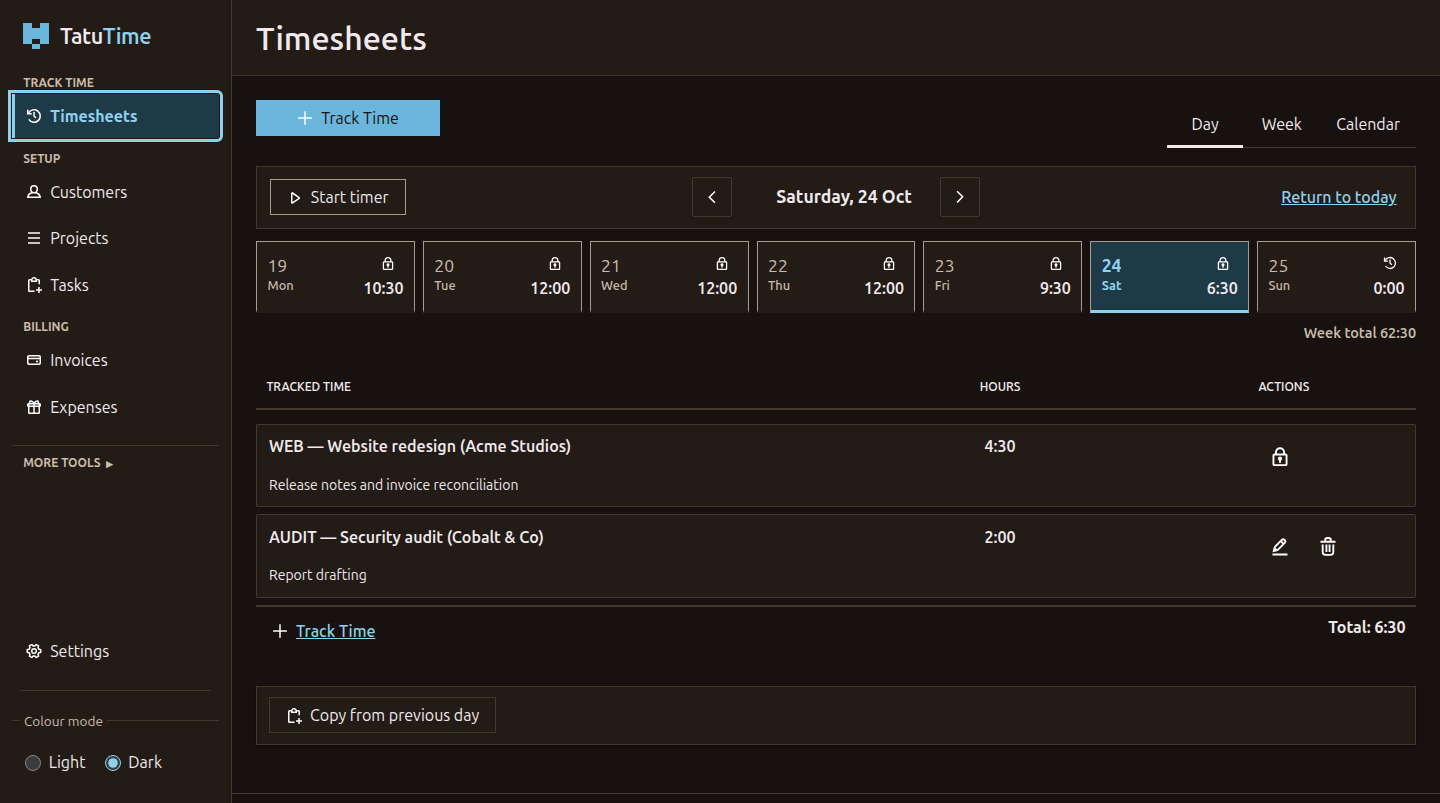Select Dark colour mode
Screen dimensions: 1440x803
pyautogui.click(x=113, y=763)
